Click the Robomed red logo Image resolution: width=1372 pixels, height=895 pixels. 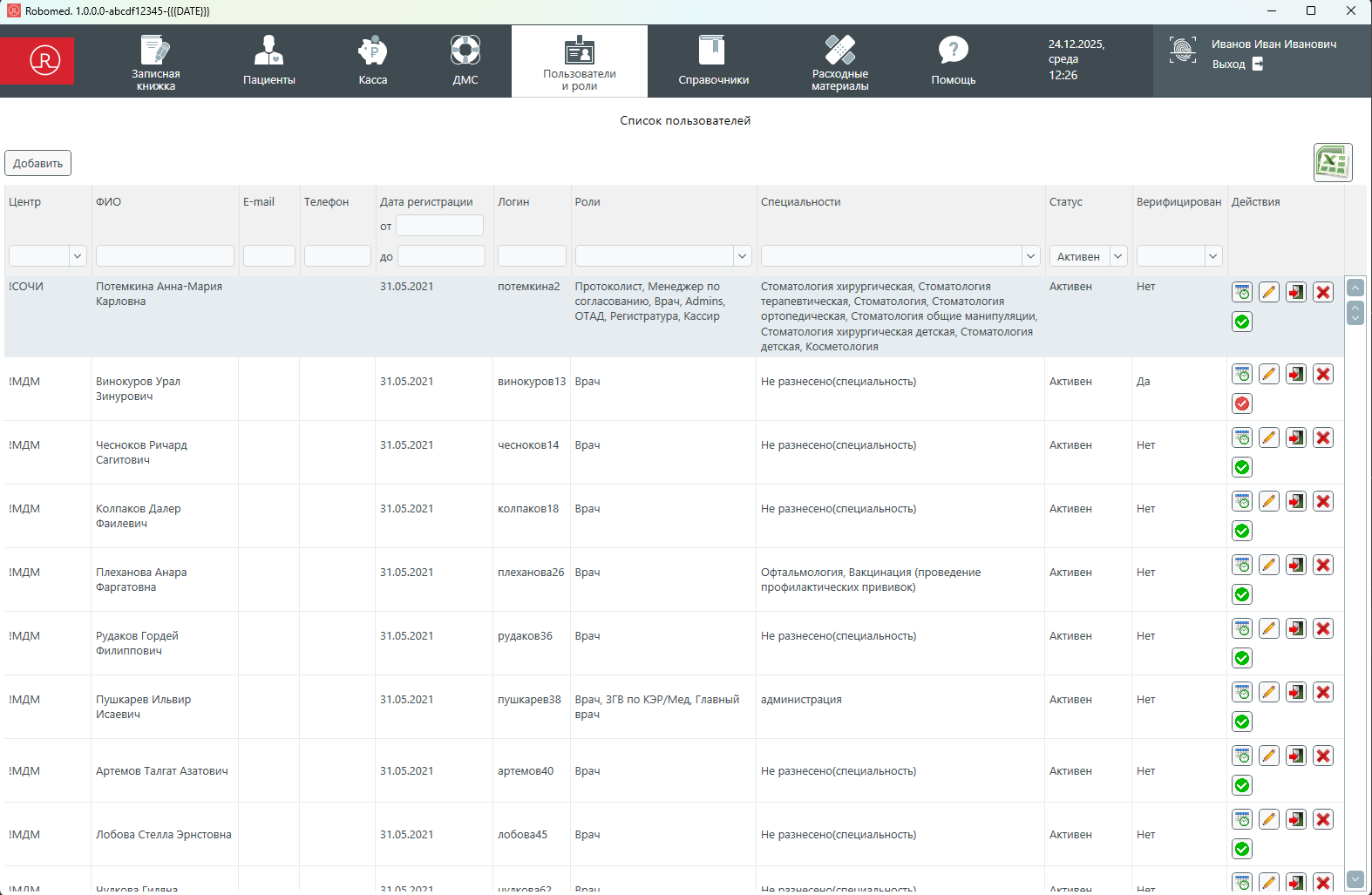tap(45, 60)
